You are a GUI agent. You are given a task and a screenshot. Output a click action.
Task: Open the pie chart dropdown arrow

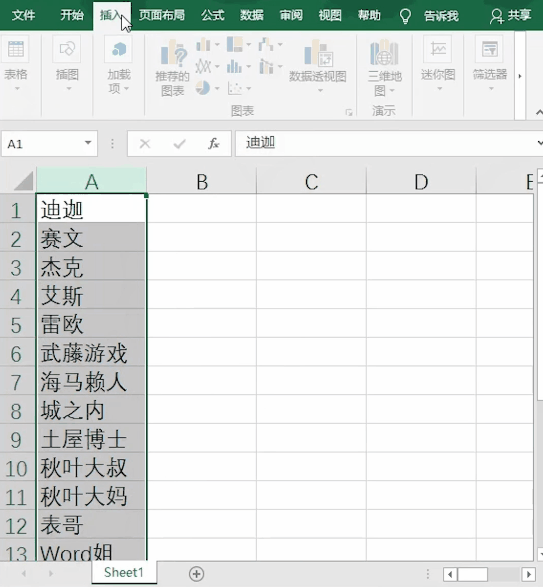[x=217, y=89]
